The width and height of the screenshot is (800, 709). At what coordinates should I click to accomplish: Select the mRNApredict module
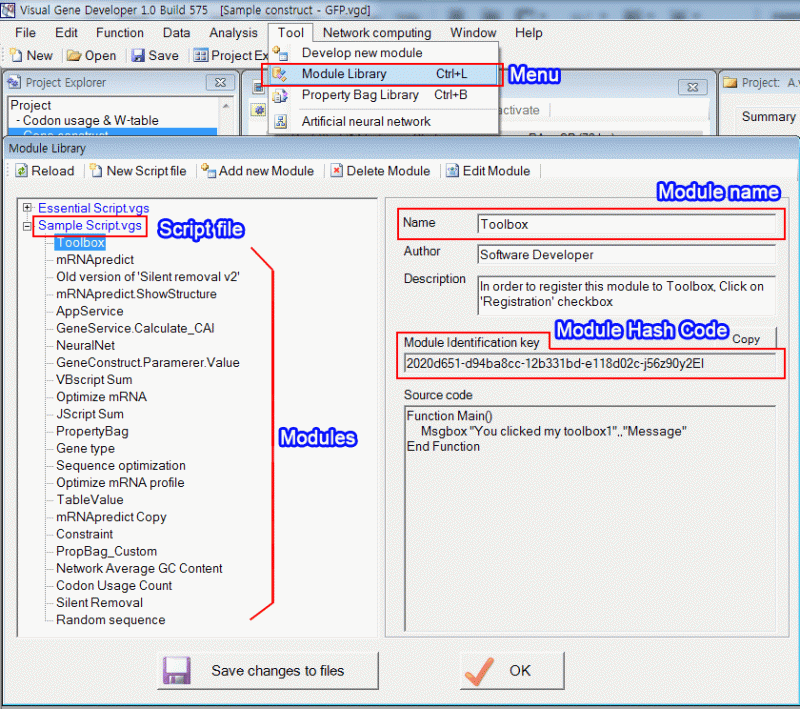click(95, 260)
